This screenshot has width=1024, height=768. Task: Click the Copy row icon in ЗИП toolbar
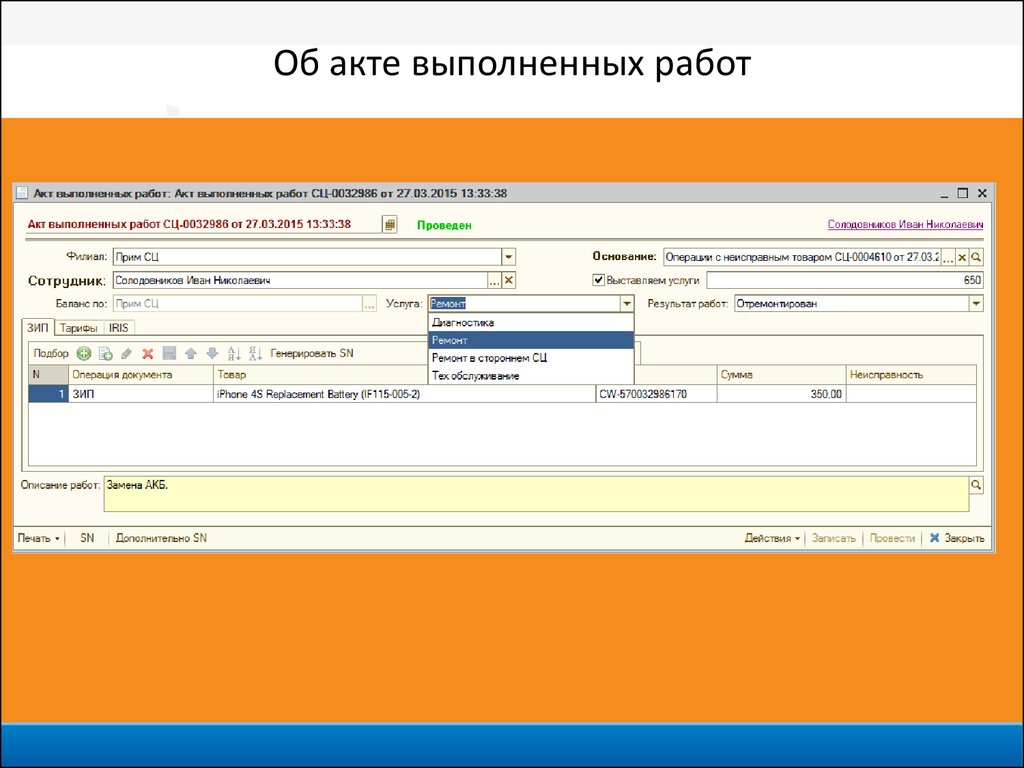pos(105,353)
